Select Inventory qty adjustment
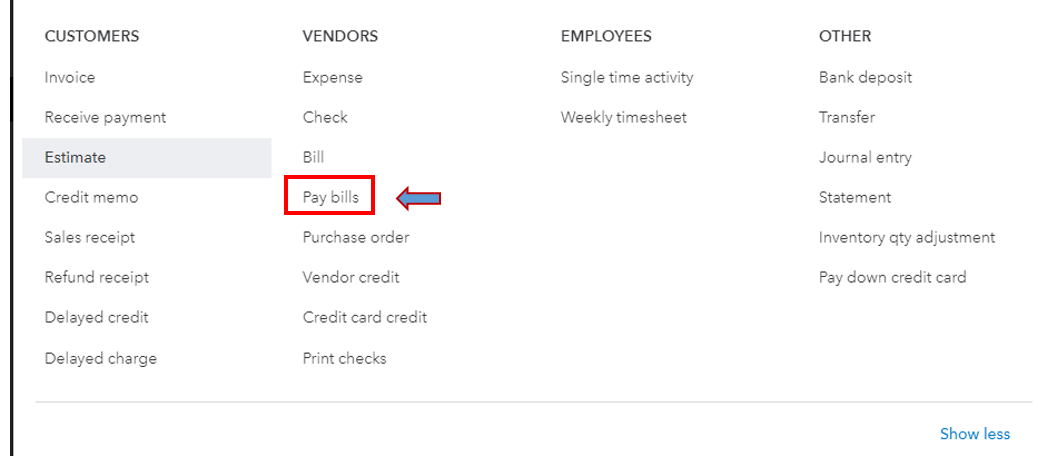Image resolution: width=1048 pixels, height=456 pixels. [x=907, y=237]
